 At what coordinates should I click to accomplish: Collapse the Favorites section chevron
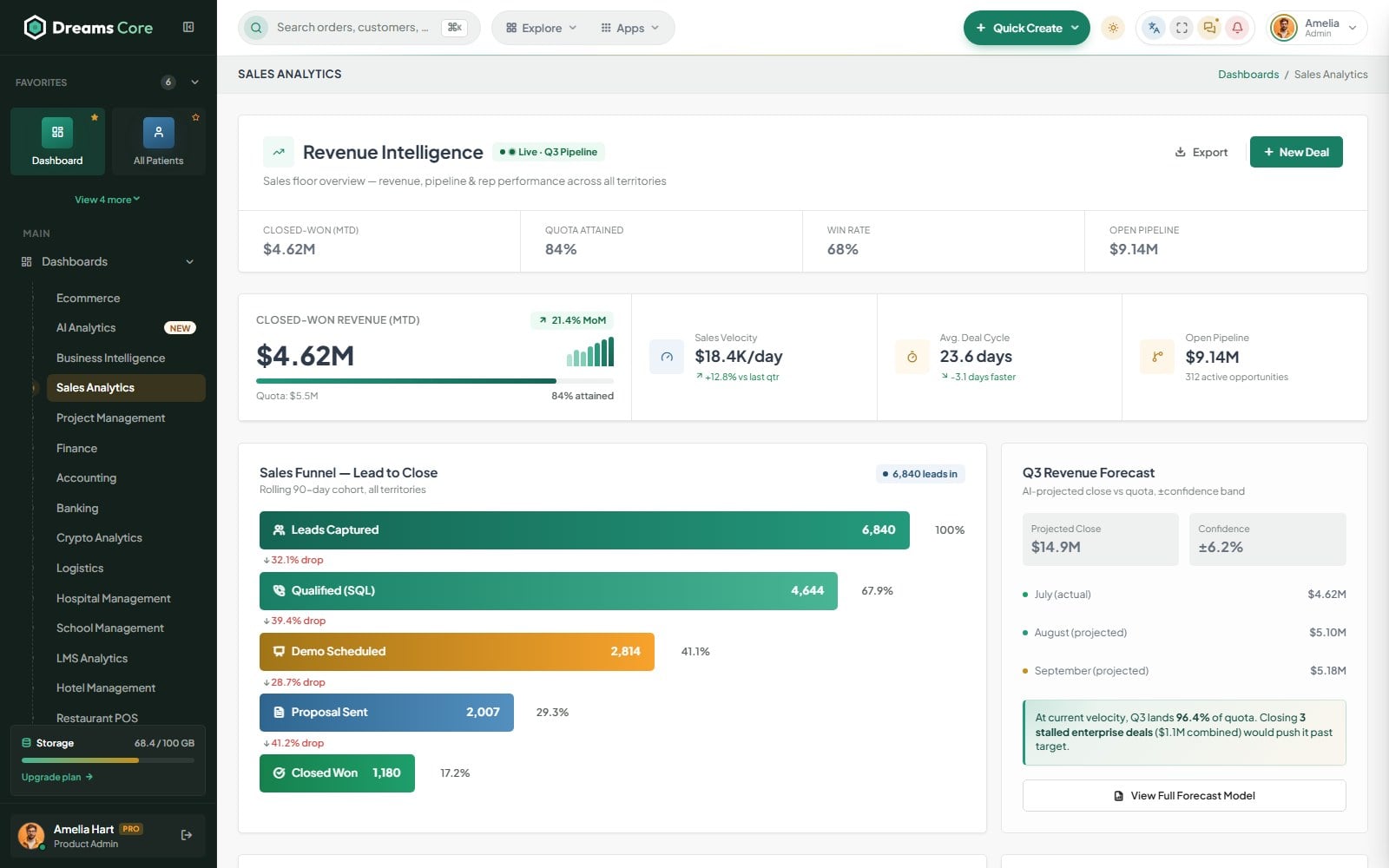click(x=195, y=82)
